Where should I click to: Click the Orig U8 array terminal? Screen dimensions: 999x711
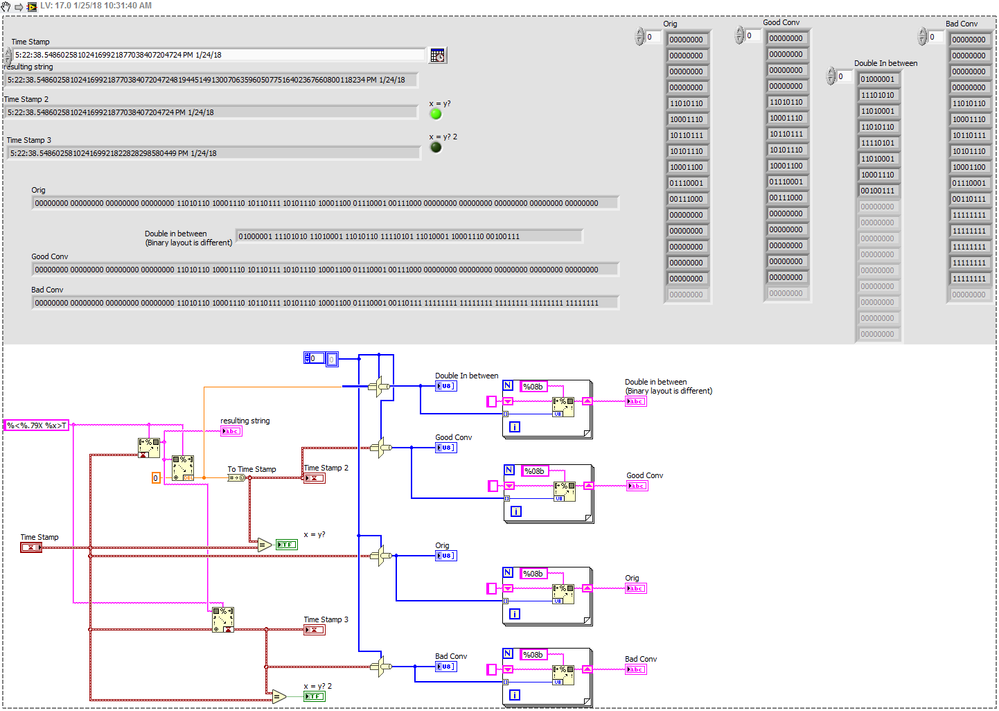click(446, 556)
